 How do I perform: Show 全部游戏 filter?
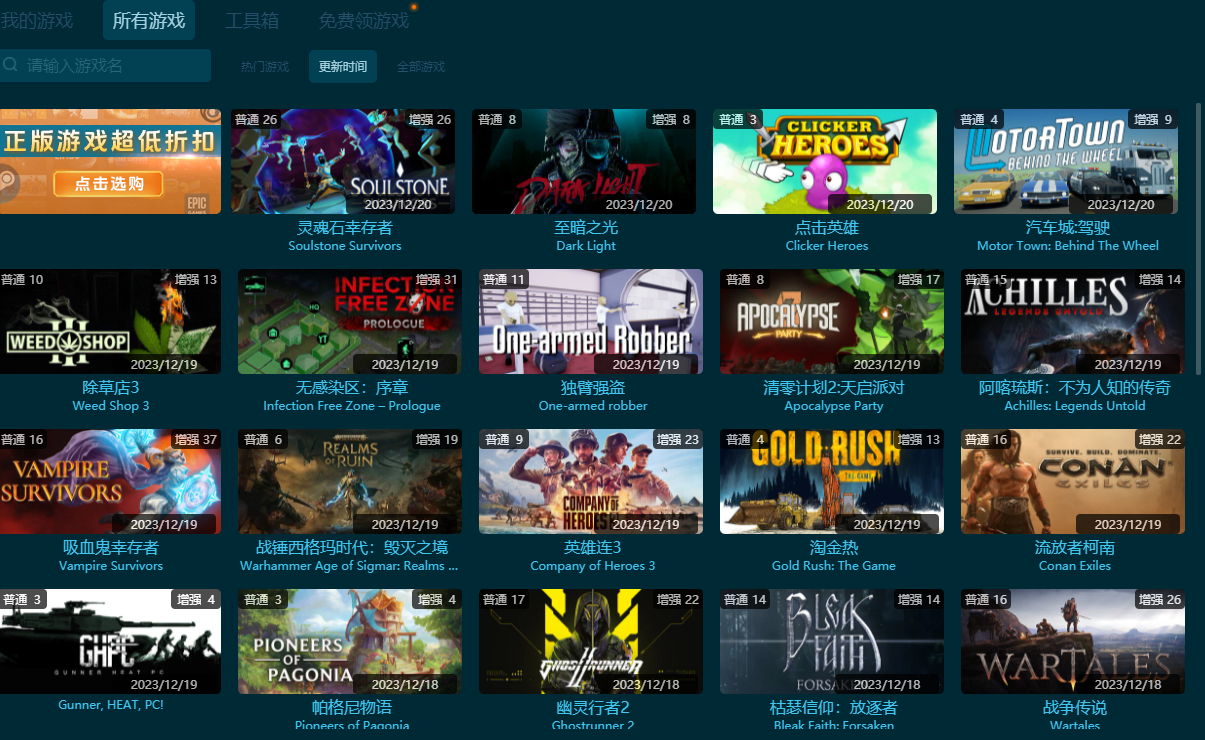421,67
